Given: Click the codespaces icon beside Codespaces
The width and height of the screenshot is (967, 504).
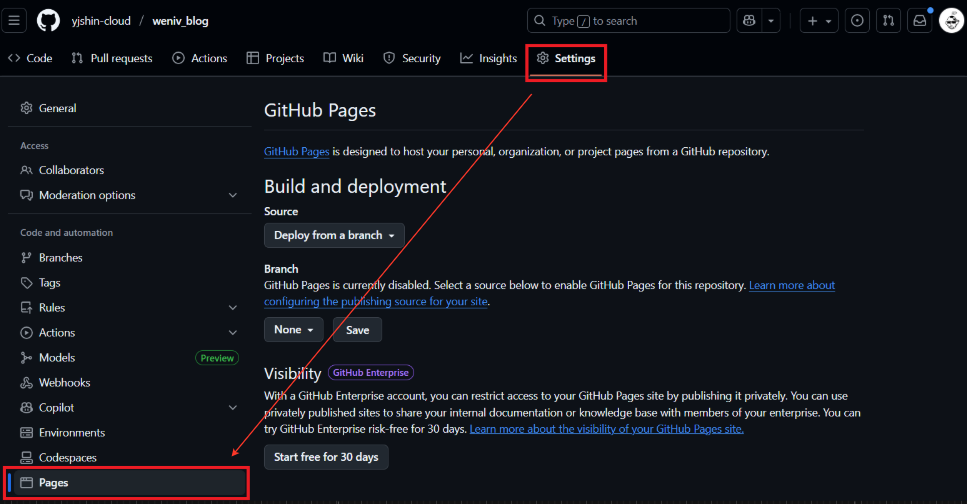Looking at the screenshot, I should click(26, 457).
